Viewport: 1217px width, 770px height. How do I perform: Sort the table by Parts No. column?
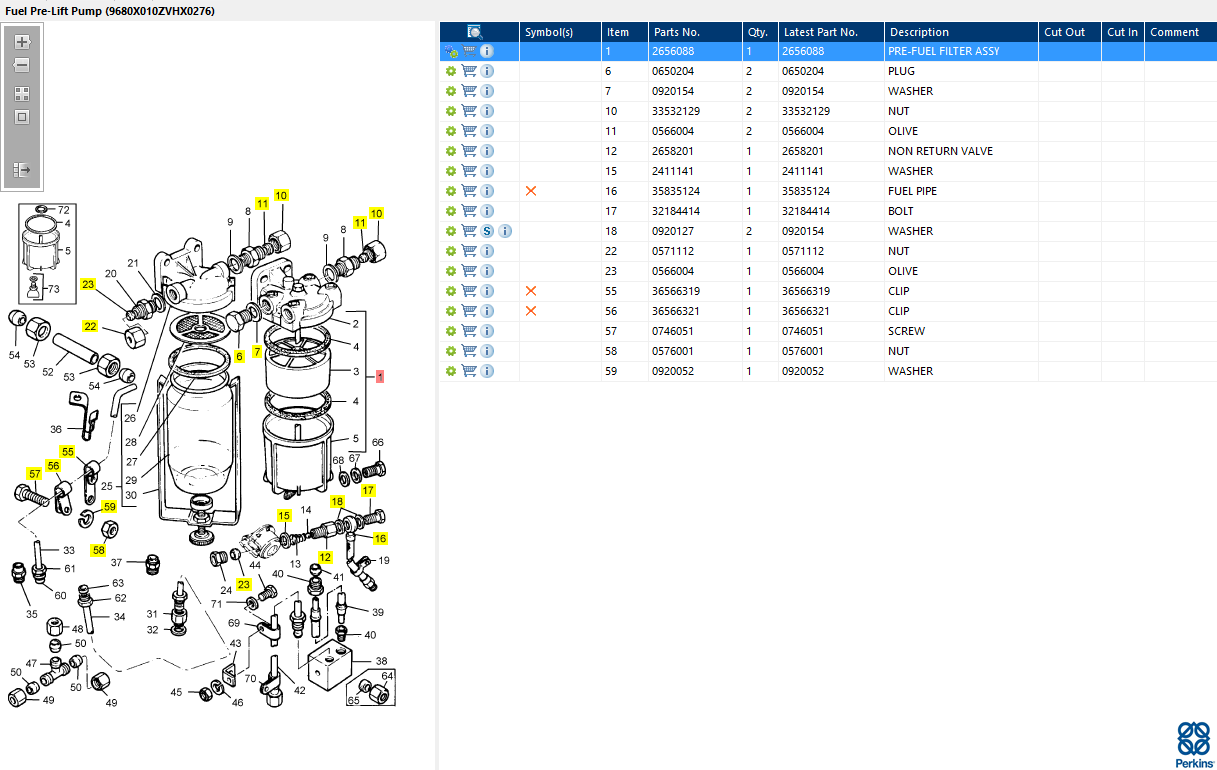tap(677, 32)
